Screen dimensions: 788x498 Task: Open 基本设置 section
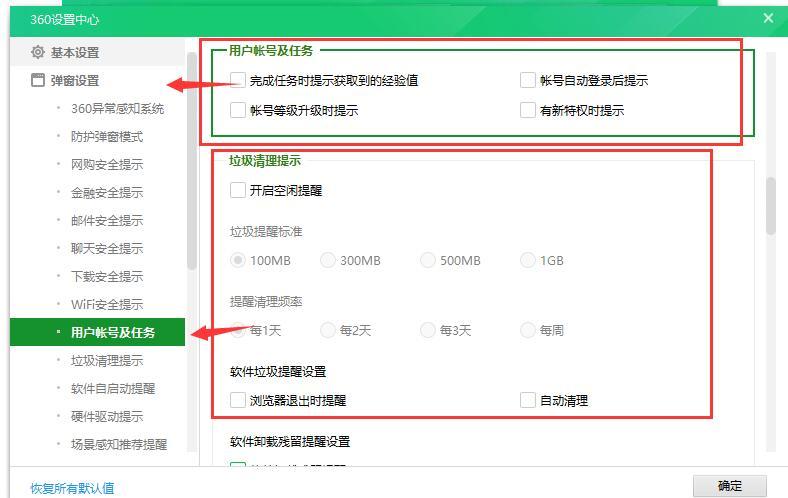tap(97, 52)
